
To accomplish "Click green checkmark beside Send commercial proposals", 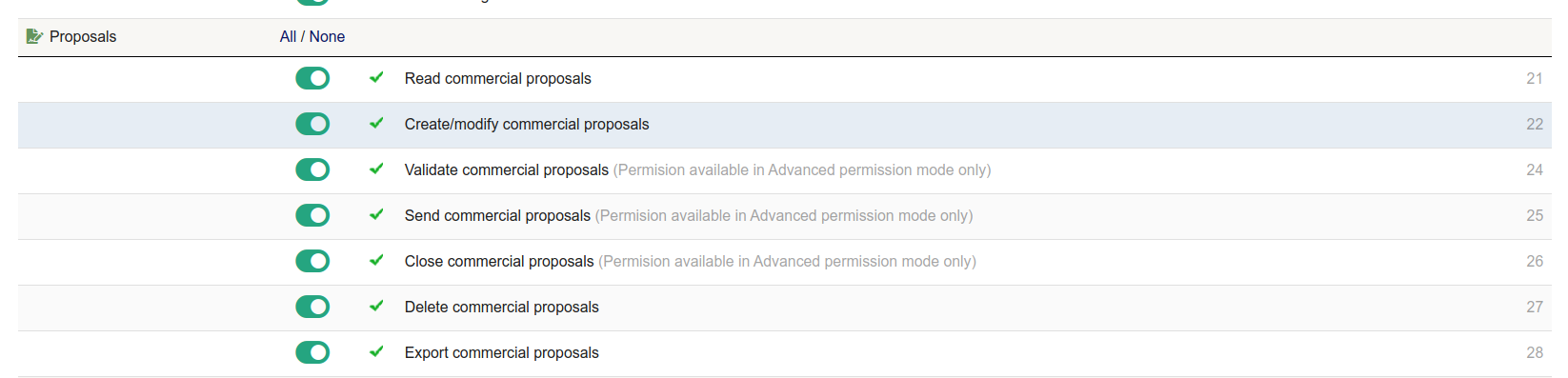I will point(376,214).
